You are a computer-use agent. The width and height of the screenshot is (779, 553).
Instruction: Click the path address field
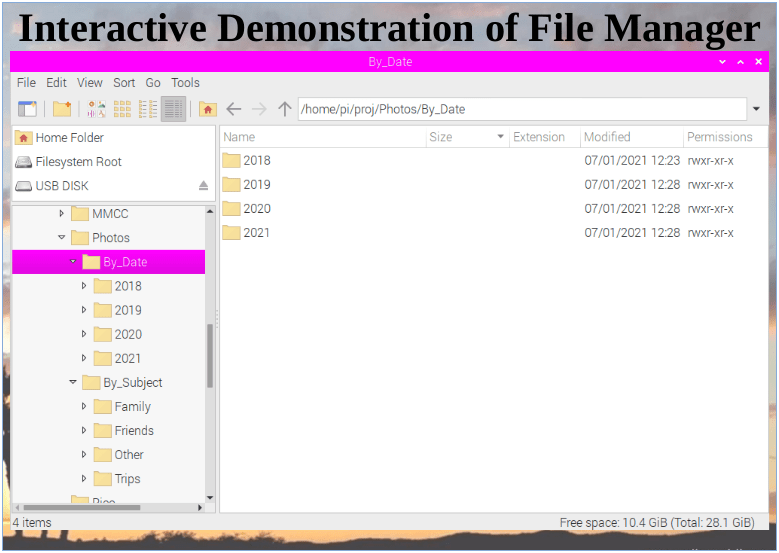coord(520,109)
